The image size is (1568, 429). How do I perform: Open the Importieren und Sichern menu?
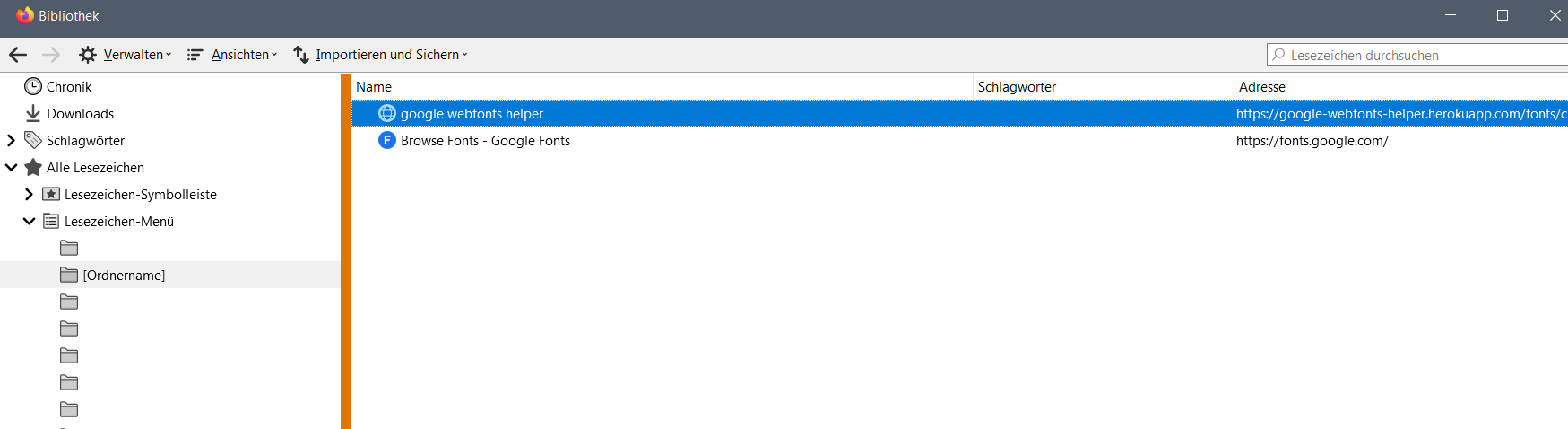point(381,55)
